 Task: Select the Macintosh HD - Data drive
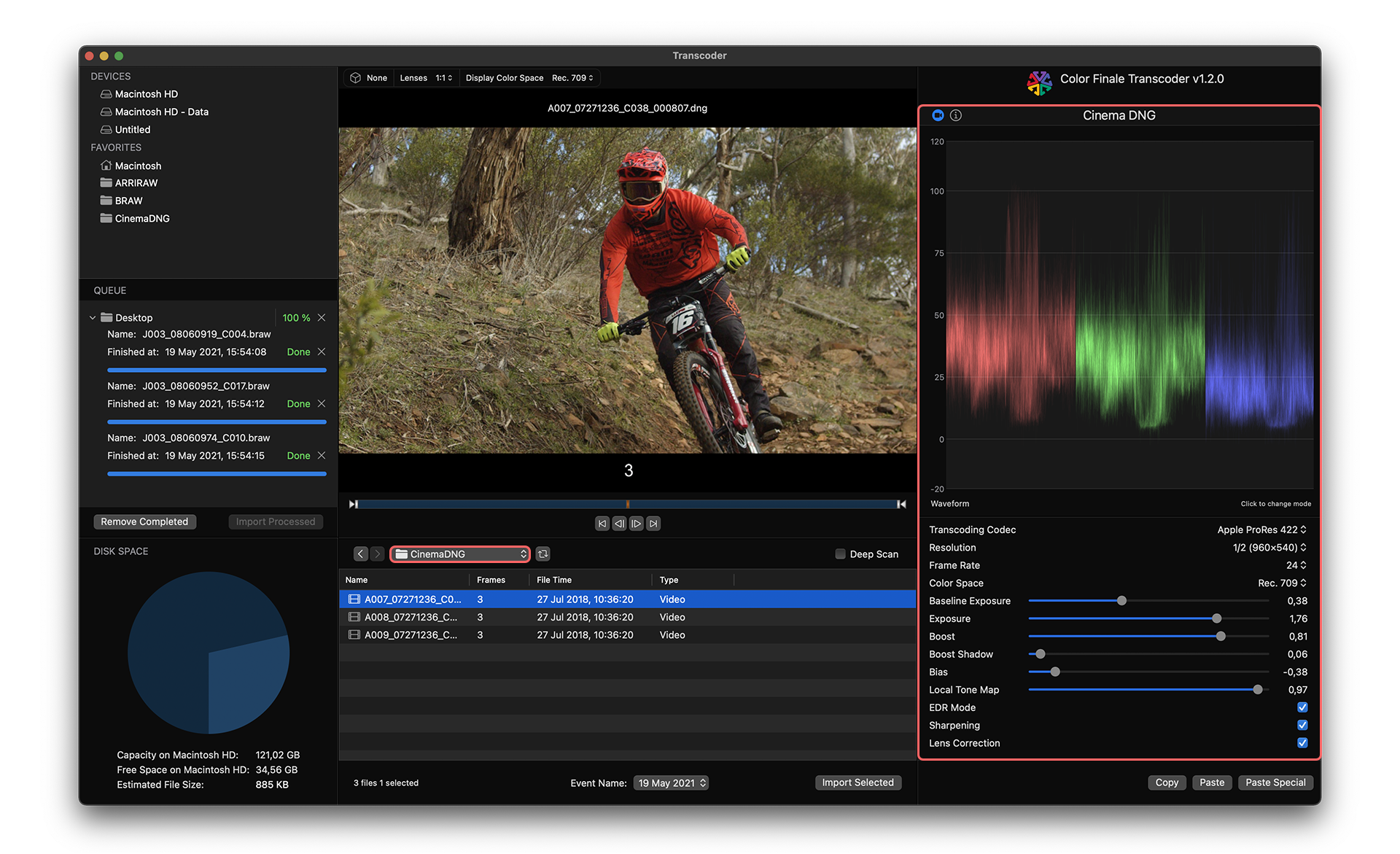(154, 112)
